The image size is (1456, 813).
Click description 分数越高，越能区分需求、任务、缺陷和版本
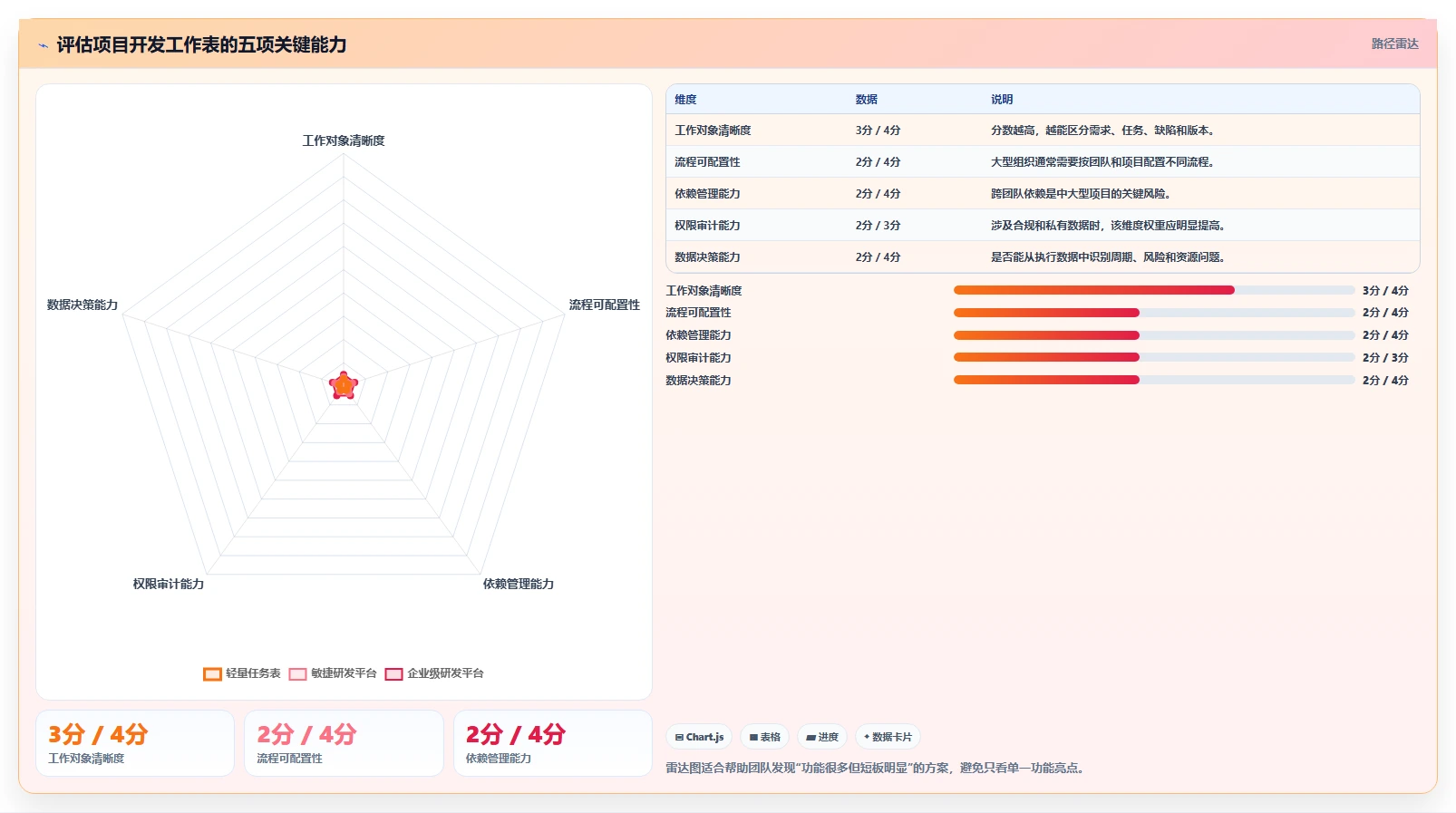point(1102,131)
